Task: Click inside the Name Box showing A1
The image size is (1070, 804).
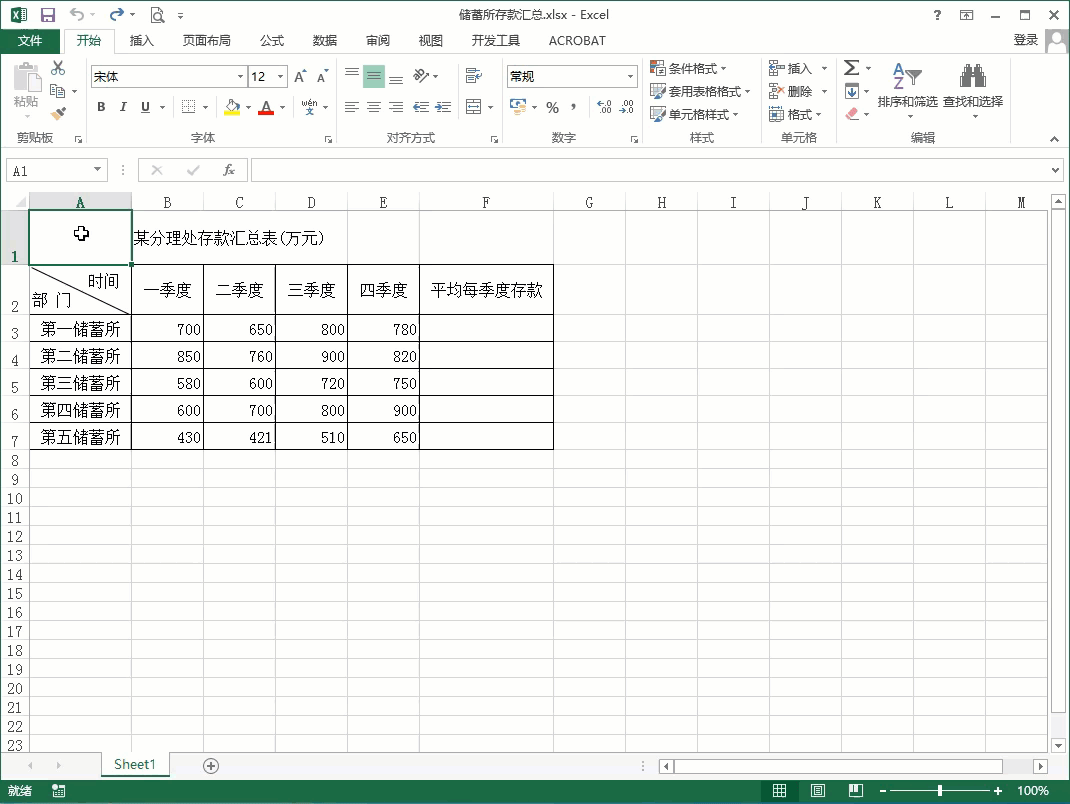Action: click(50, 171)
